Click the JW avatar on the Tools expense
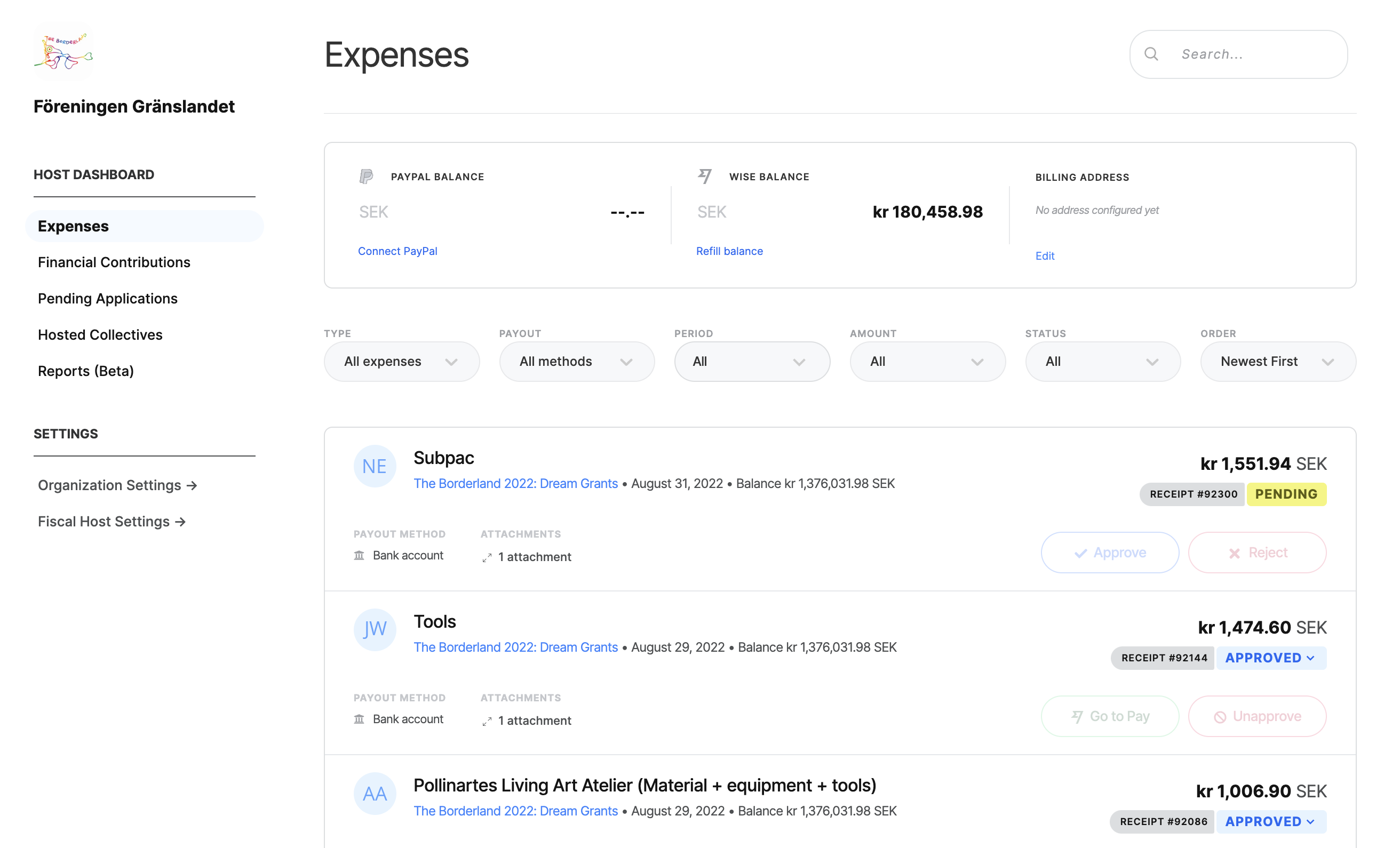This screenshot has height=848, width=1400. 375,629
